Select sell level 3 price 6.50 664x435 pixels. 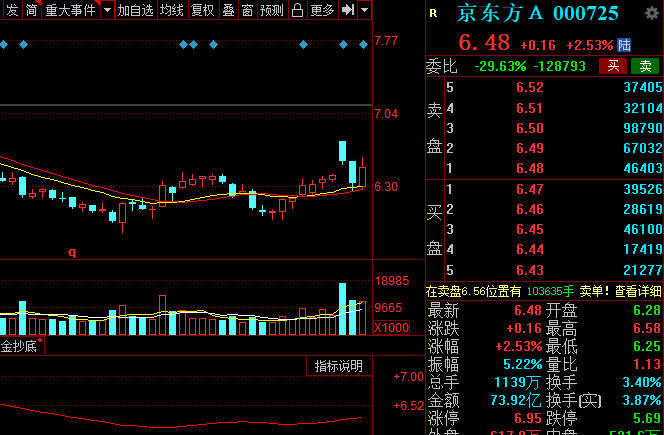coord(530,128)
